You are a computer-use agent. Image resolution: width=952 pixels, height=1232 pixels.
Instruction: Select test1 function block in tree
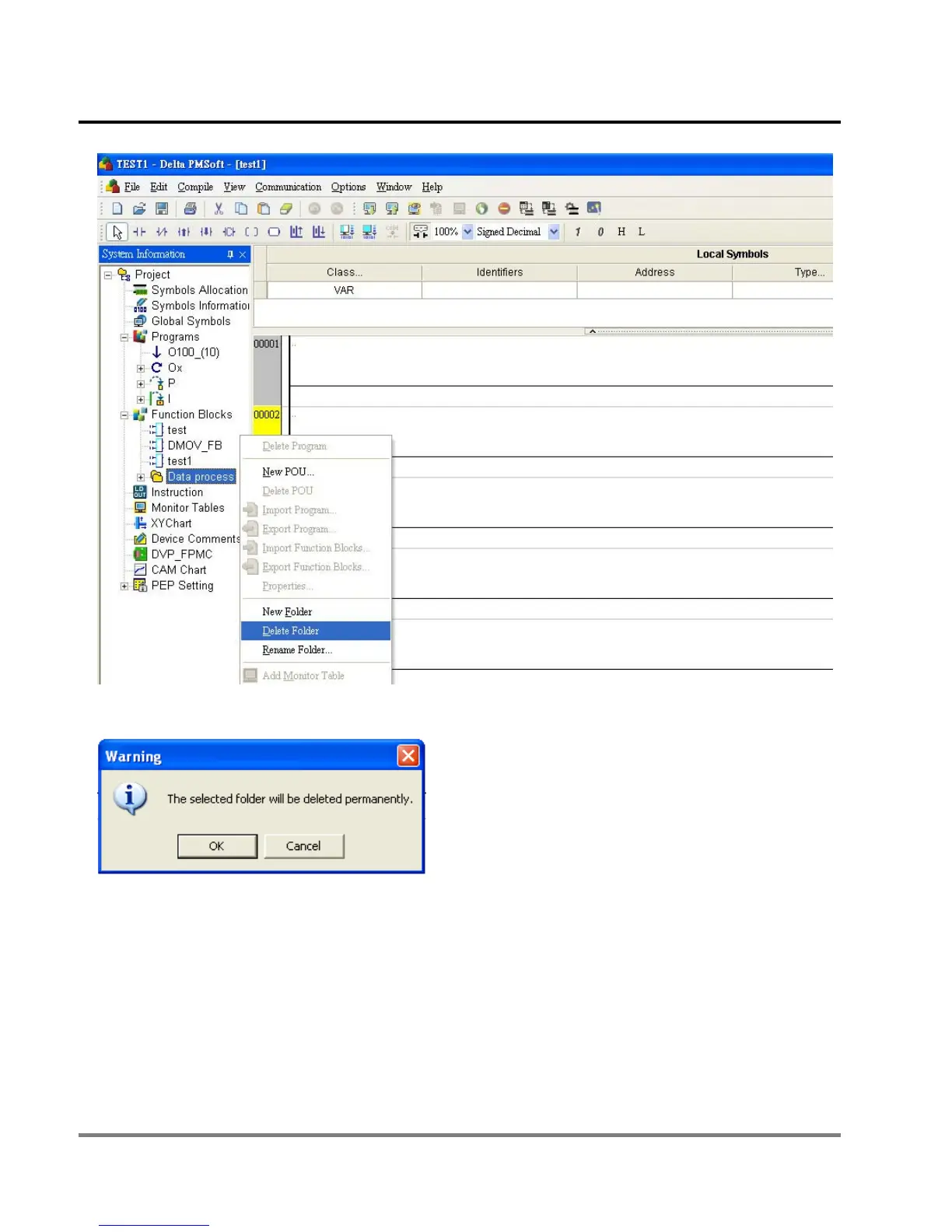click(180, 461)
